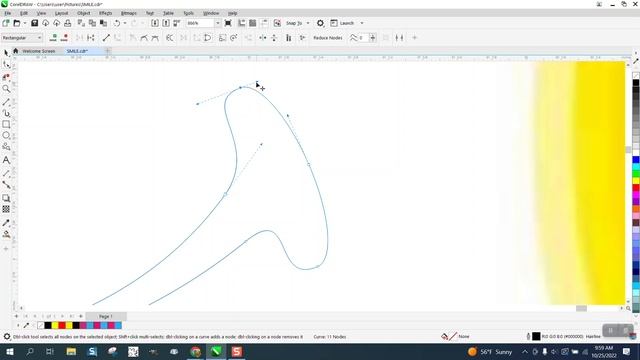Make the node Symmetrical with its icon
The height and width of the screenshot is (360, 640).
pos(155,38)
